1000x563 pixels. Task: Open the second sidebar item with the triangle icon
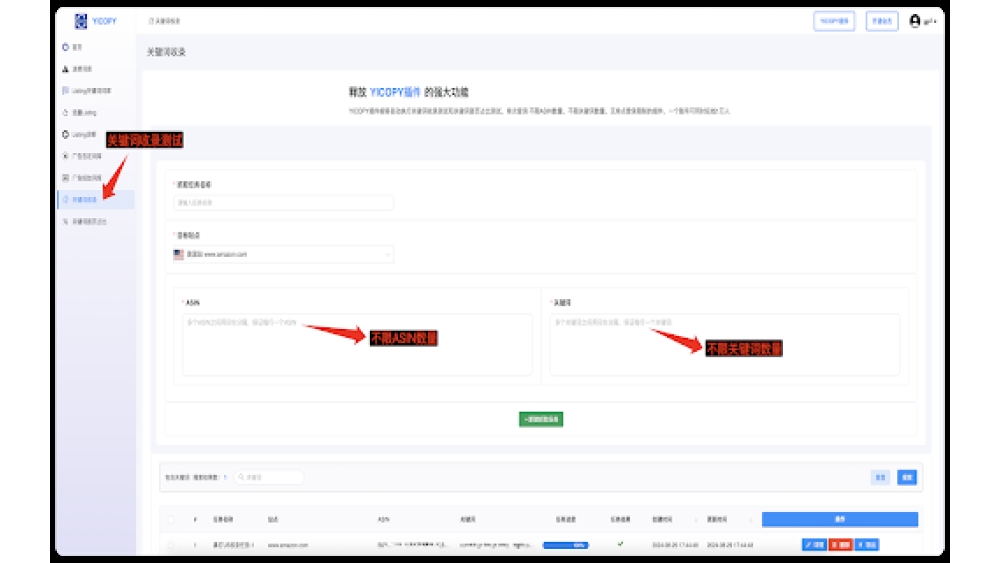point(77,69)
